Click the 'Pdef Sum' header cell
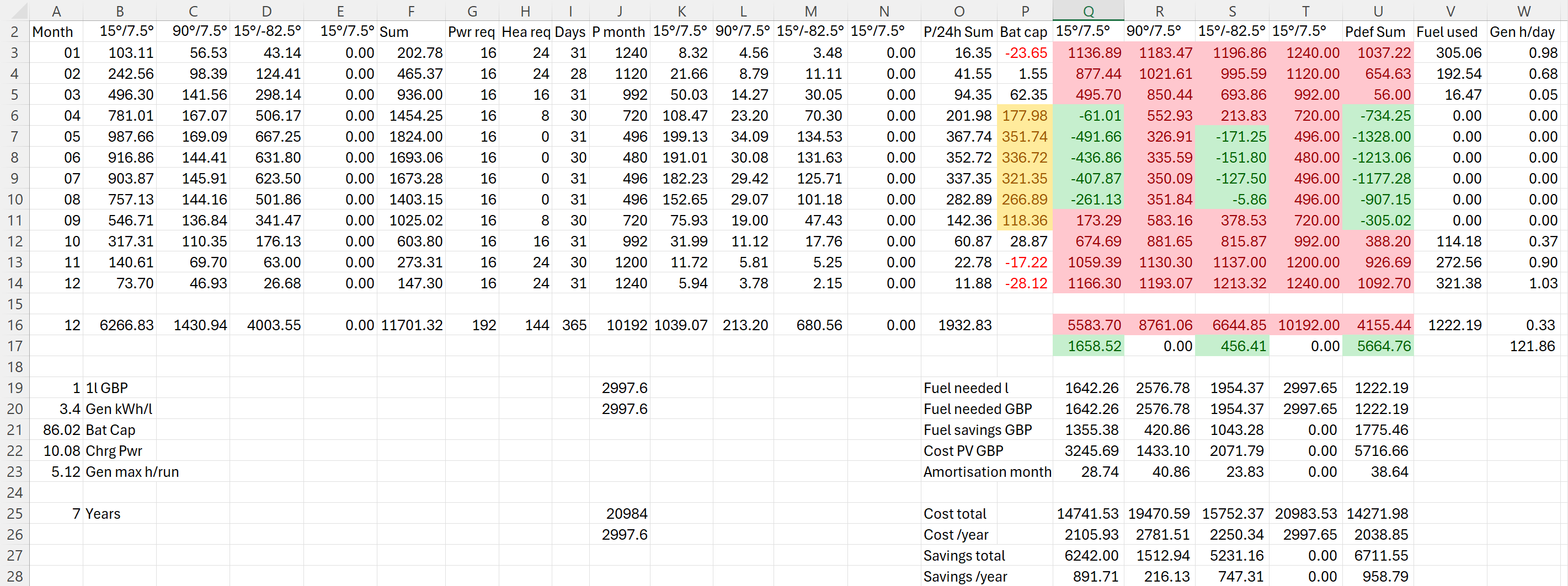 click(1377, 32)
